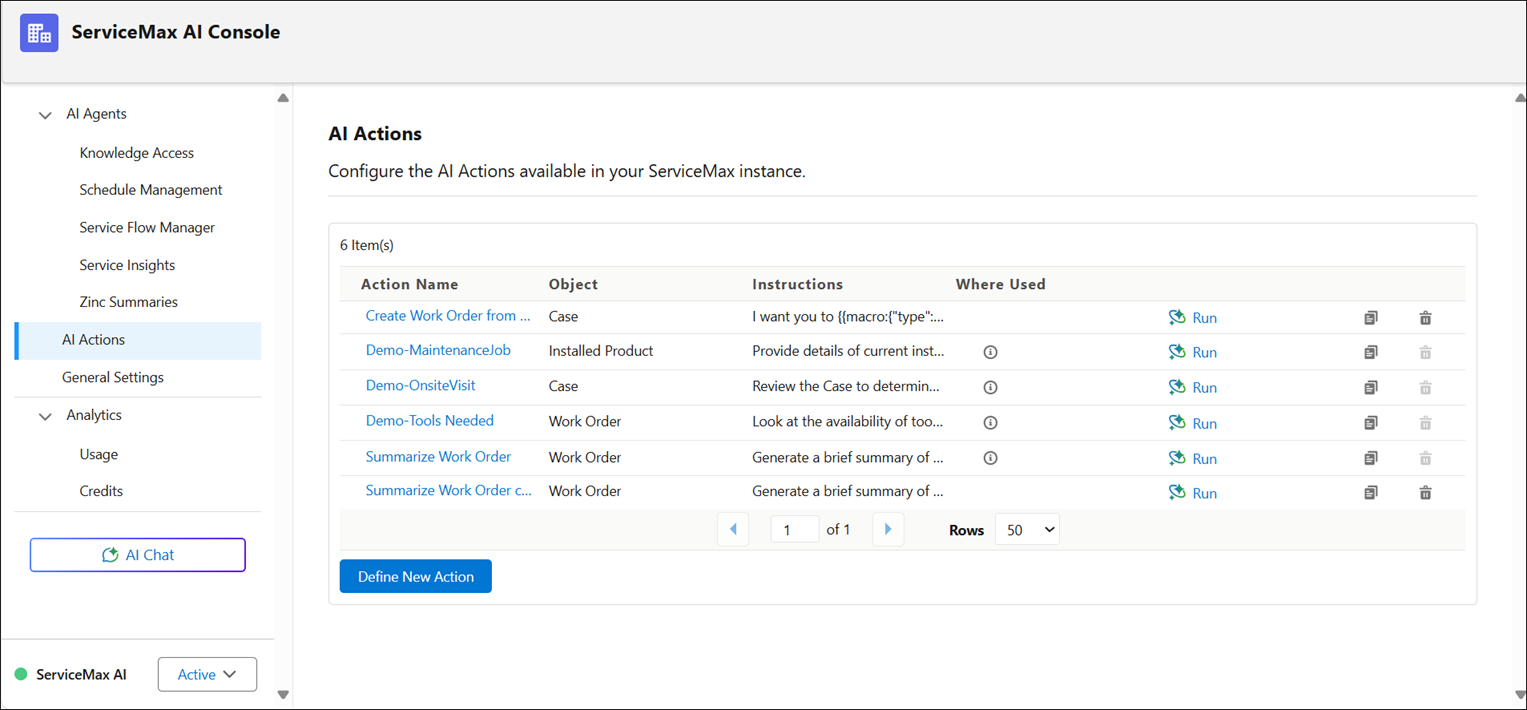Click "Provide details of current inst..." instructions cell

coord(847,351)
